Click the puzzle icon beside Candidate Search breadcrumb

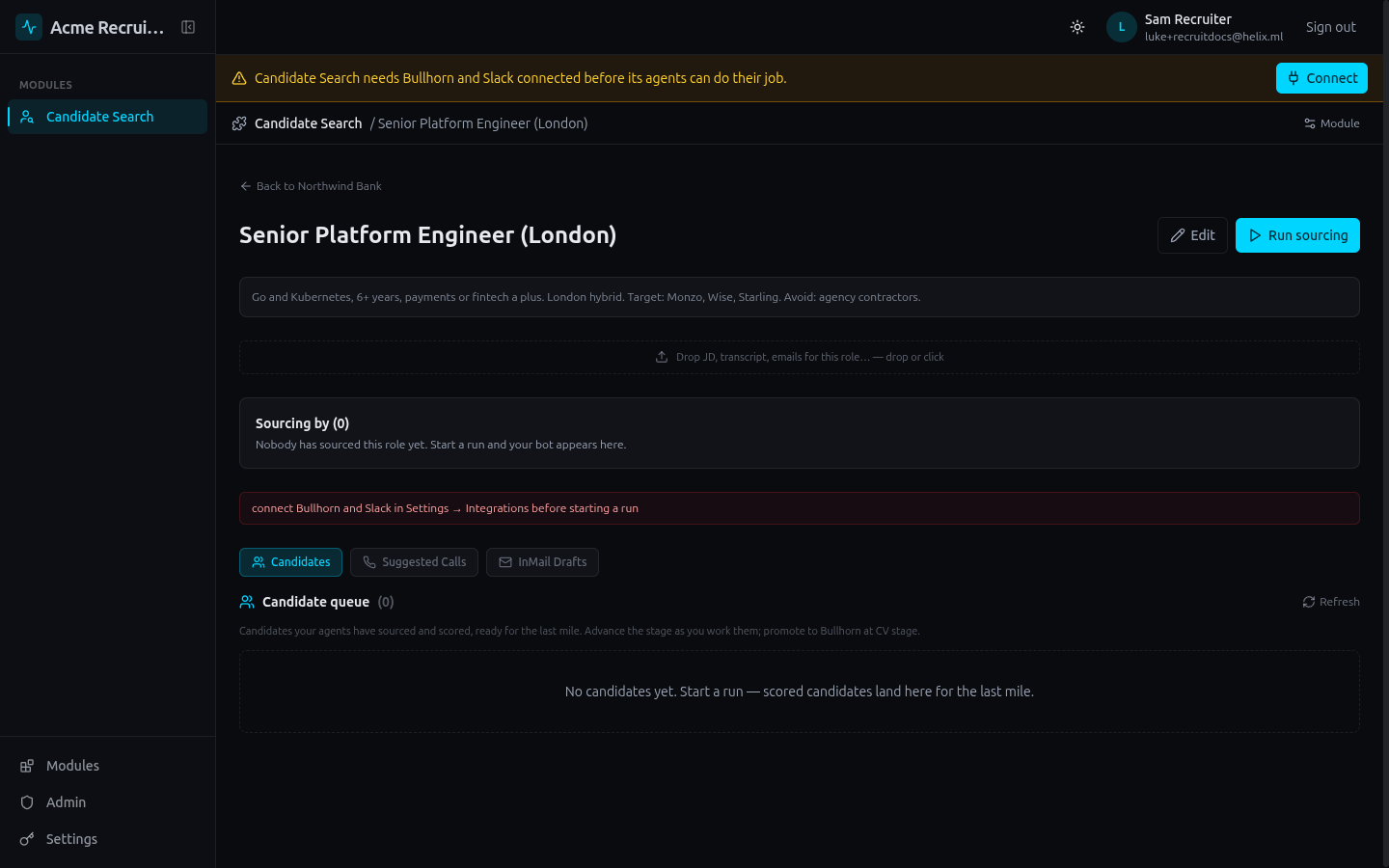pos(239,123)
